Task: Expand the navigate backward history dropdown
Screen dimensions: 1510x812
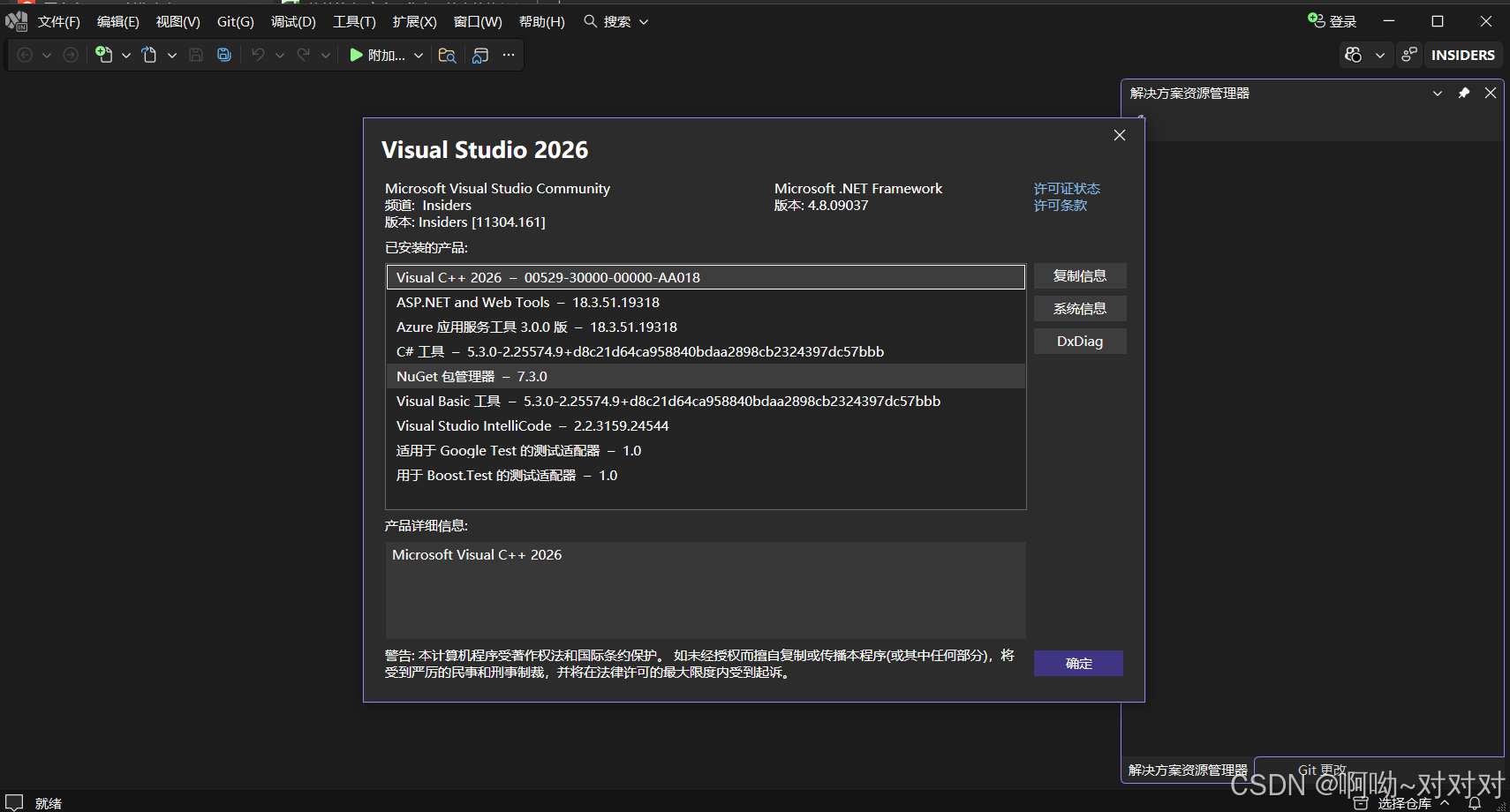Action: pos(47,55)
